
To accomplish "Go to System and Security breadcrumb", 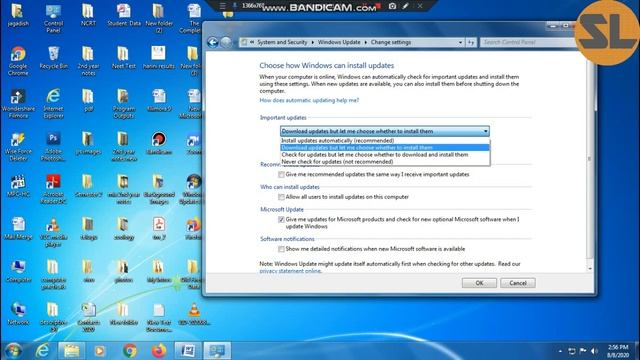I will coord(282,42).
